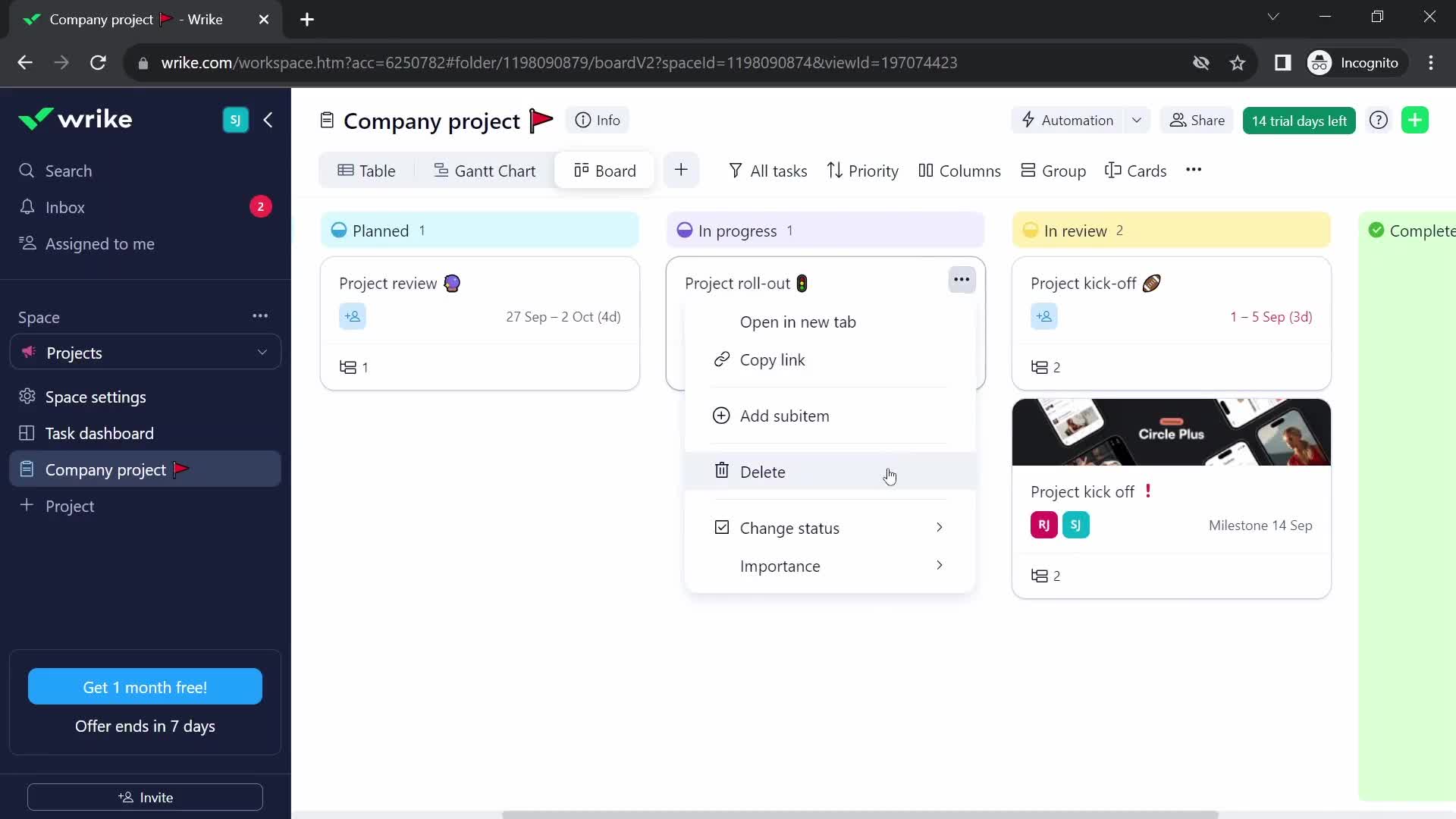Select Open in new tab
This screenshot has width=1456, height=819.
[830, 322]
